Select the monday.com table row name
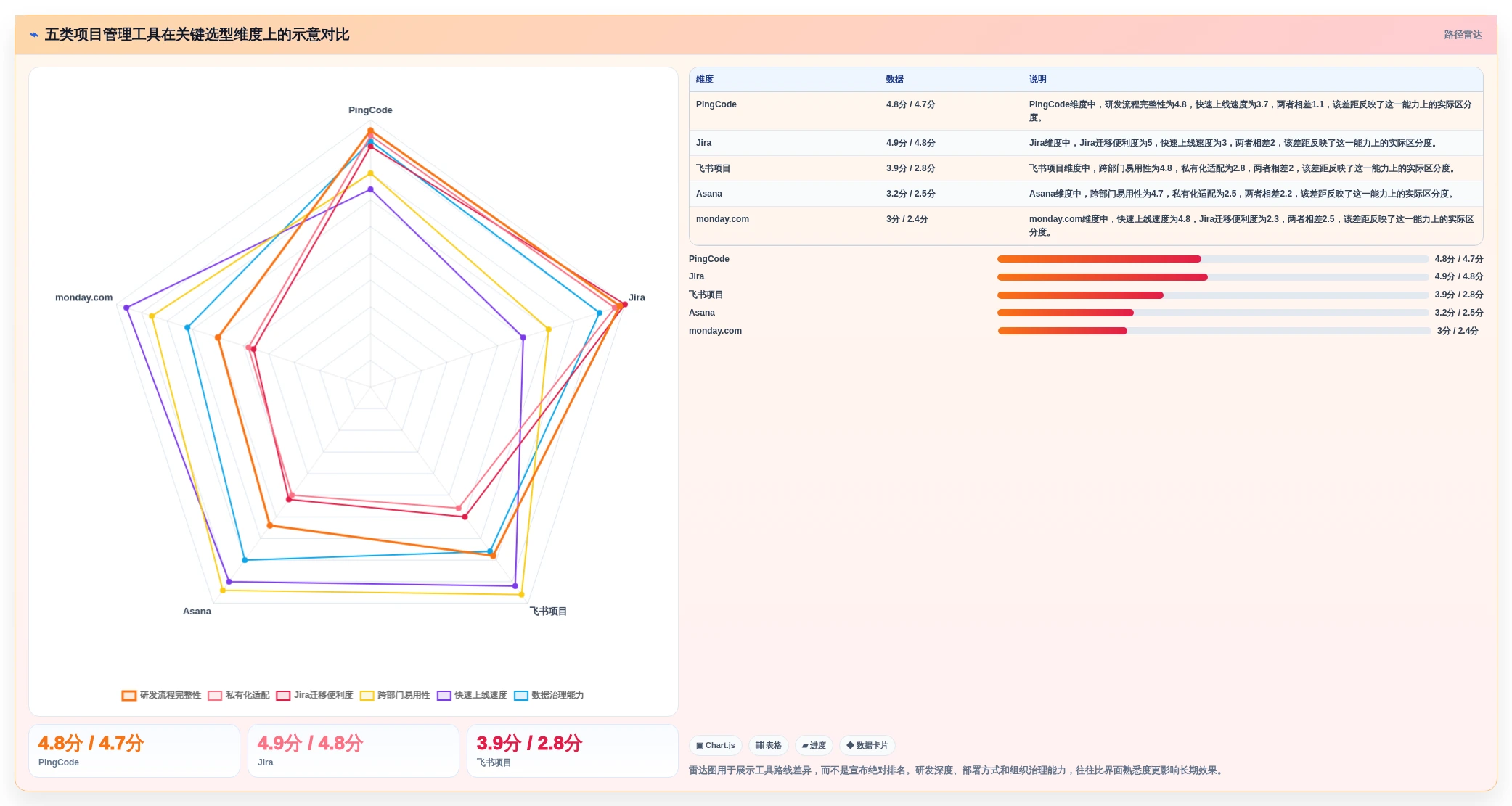Image resolution: width=1512 pixels, height=806 pixels. pos(722,219)
